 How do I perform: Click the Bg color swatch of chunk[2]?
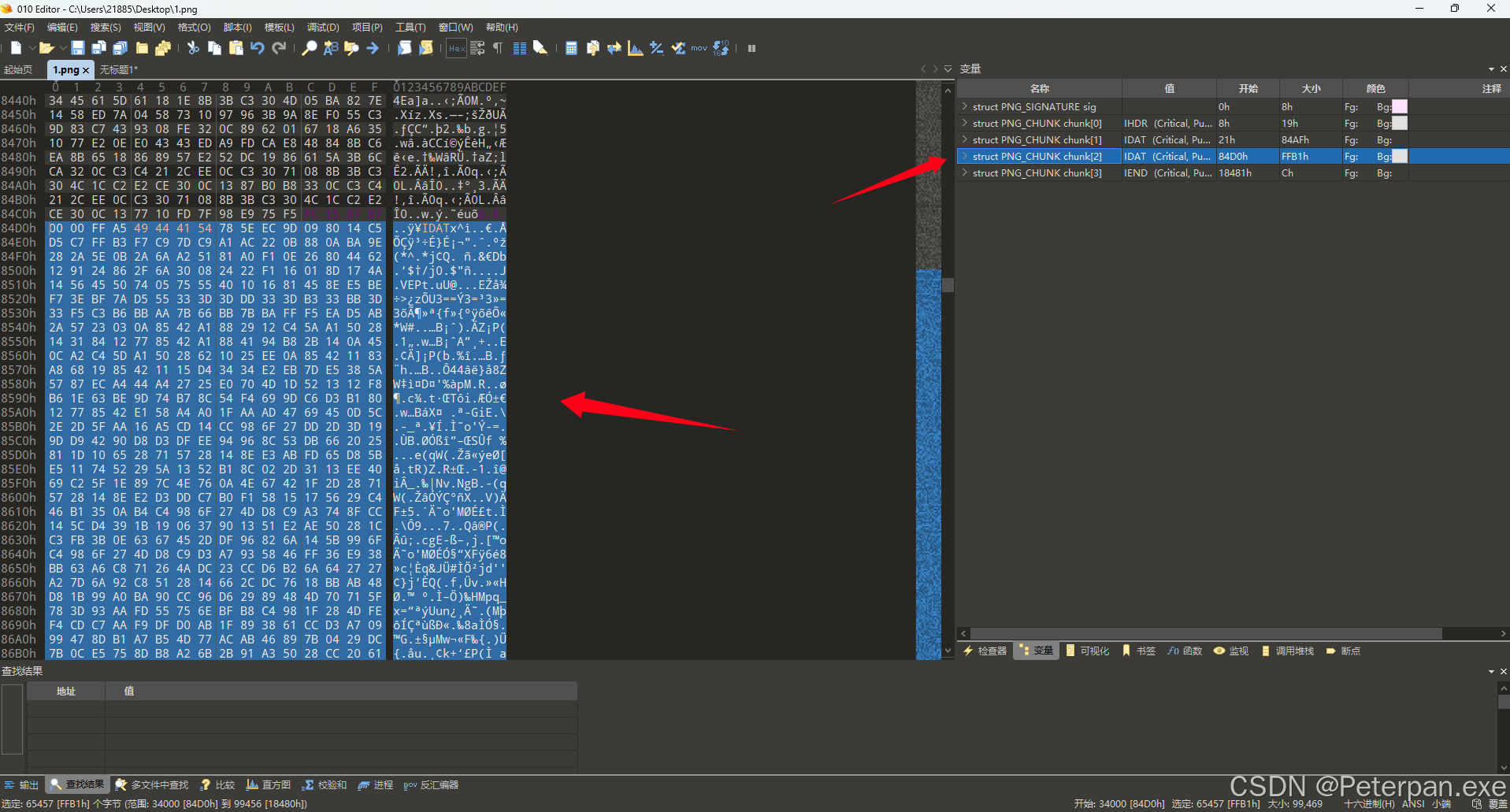(1400, 156)
